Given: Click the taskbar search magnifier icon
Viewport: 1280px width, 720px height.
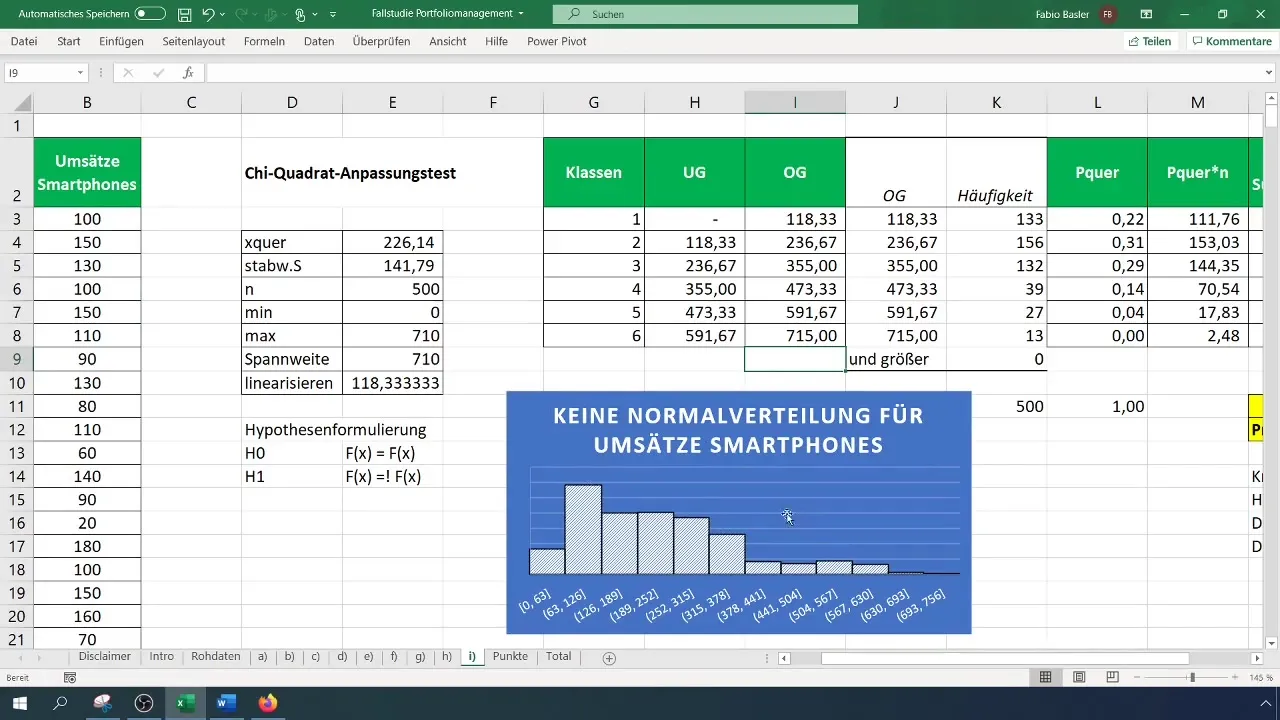Looking at the screenshot, I should tap(60, 704).
